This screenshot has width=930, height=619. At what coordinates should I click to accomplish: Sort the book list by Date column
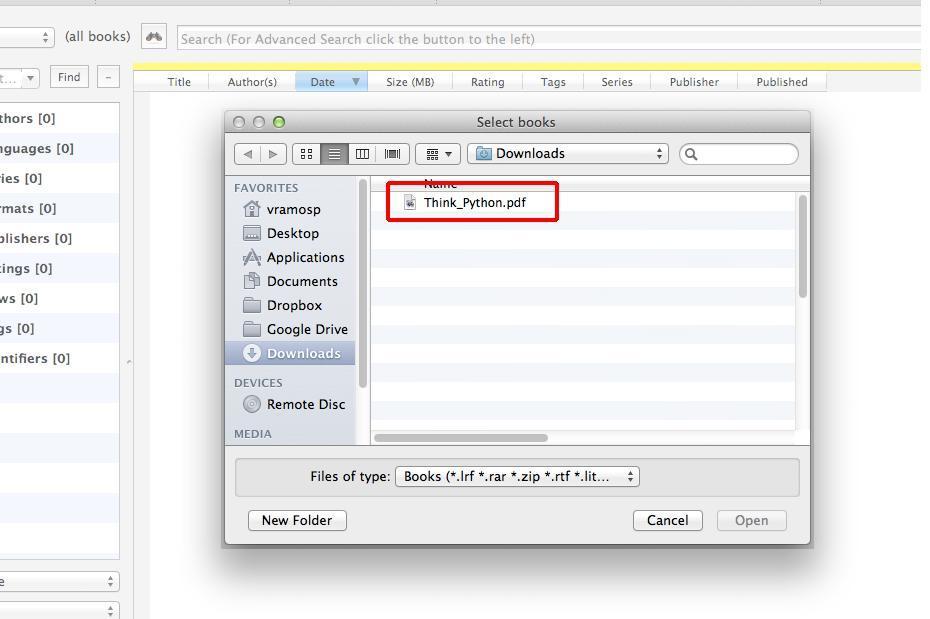(323, 82)
